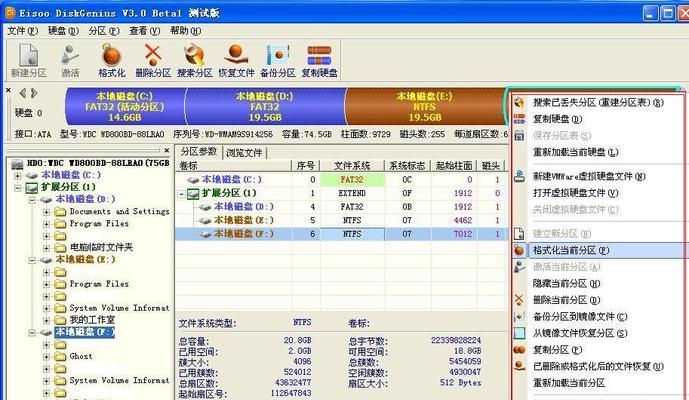
Task: Switch to the 分区参数 tab
Action: pos(199,152)
